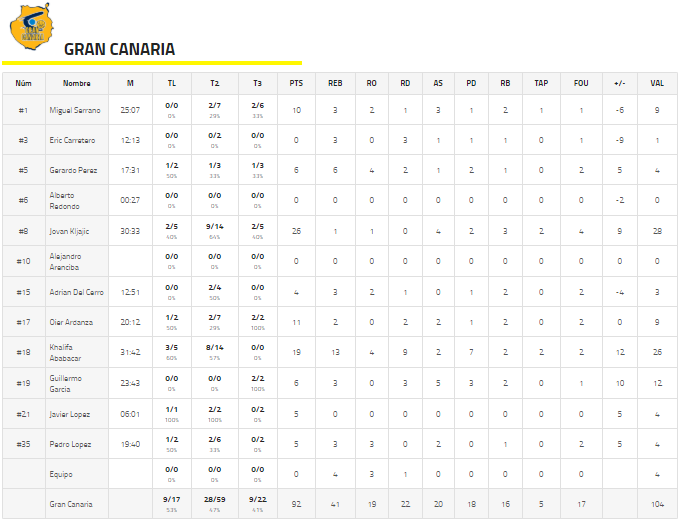Click the Nombre column header
The image size is (682, 520).
click(x=76, y=83)
